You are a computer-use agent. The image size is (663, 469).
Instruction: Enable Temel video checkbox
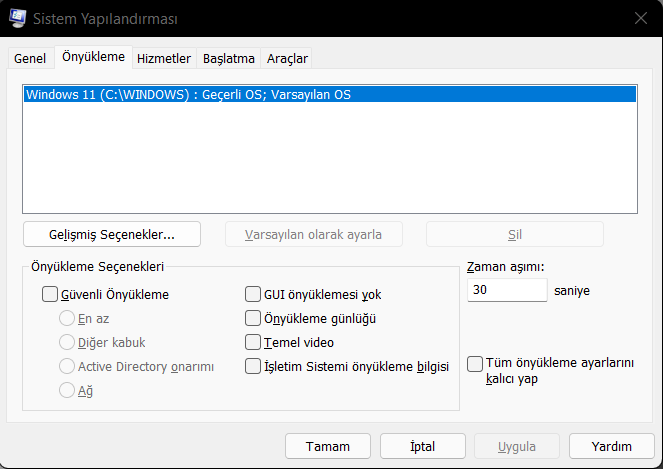click(254, 343)
